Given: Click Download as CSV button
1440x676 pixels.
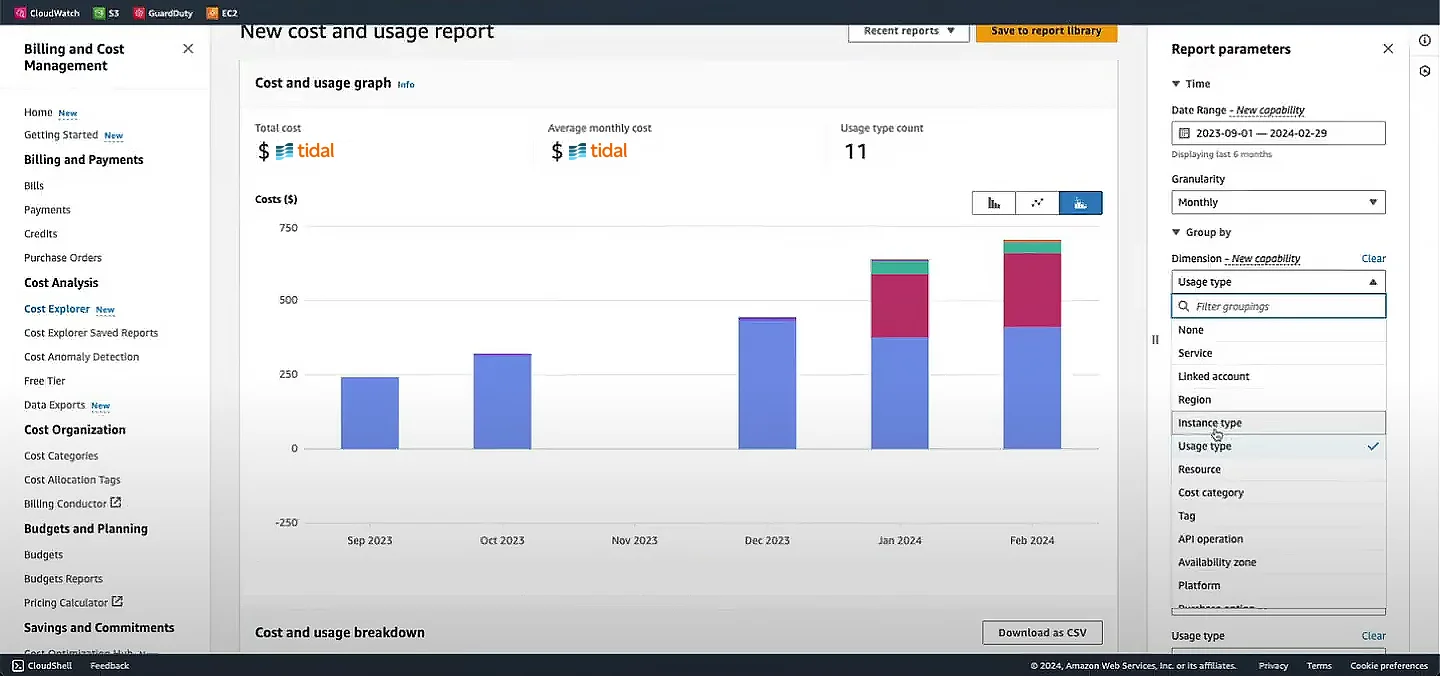Looking at the screenshot, I should (x=1042, y=632).
